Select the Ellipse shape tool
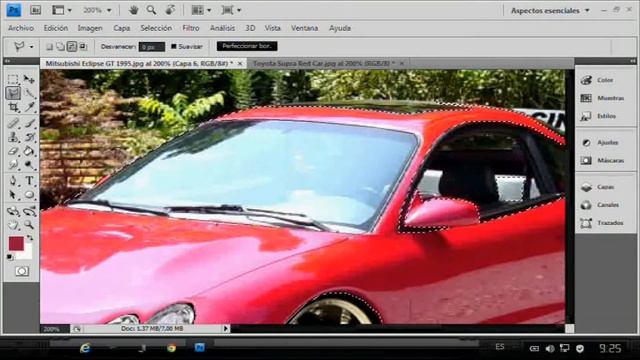This screenshot has width=640, height=360. pos(29,195)
